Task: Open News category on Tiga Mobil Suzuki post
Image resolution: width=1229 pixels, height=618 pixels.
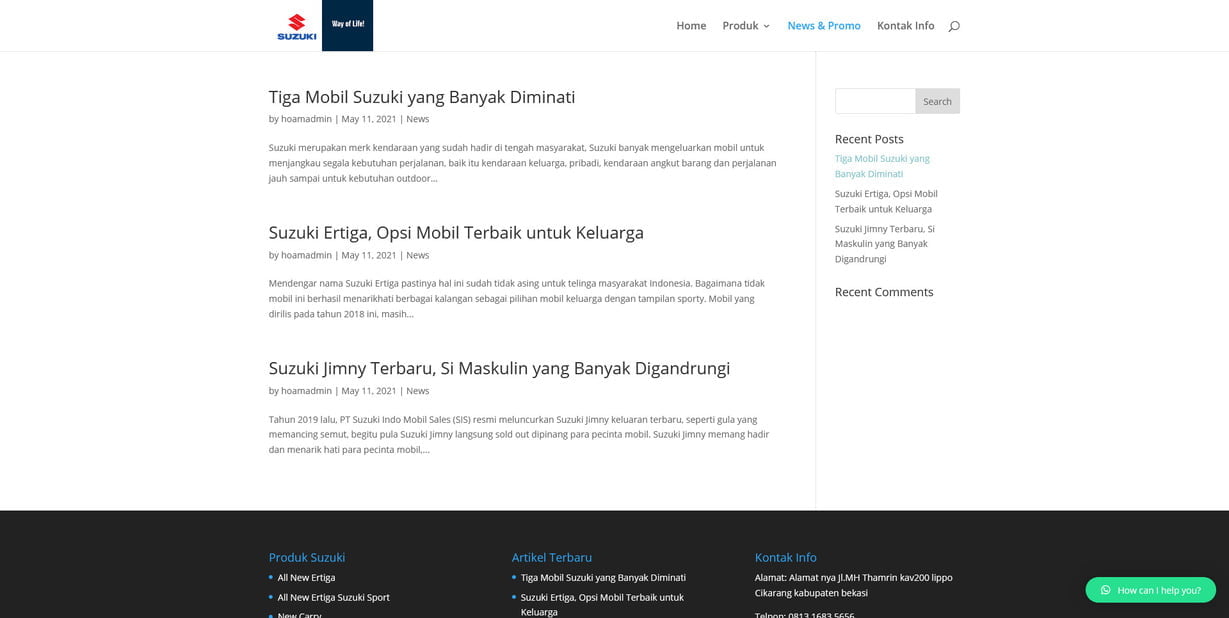Action: point(418,119)
